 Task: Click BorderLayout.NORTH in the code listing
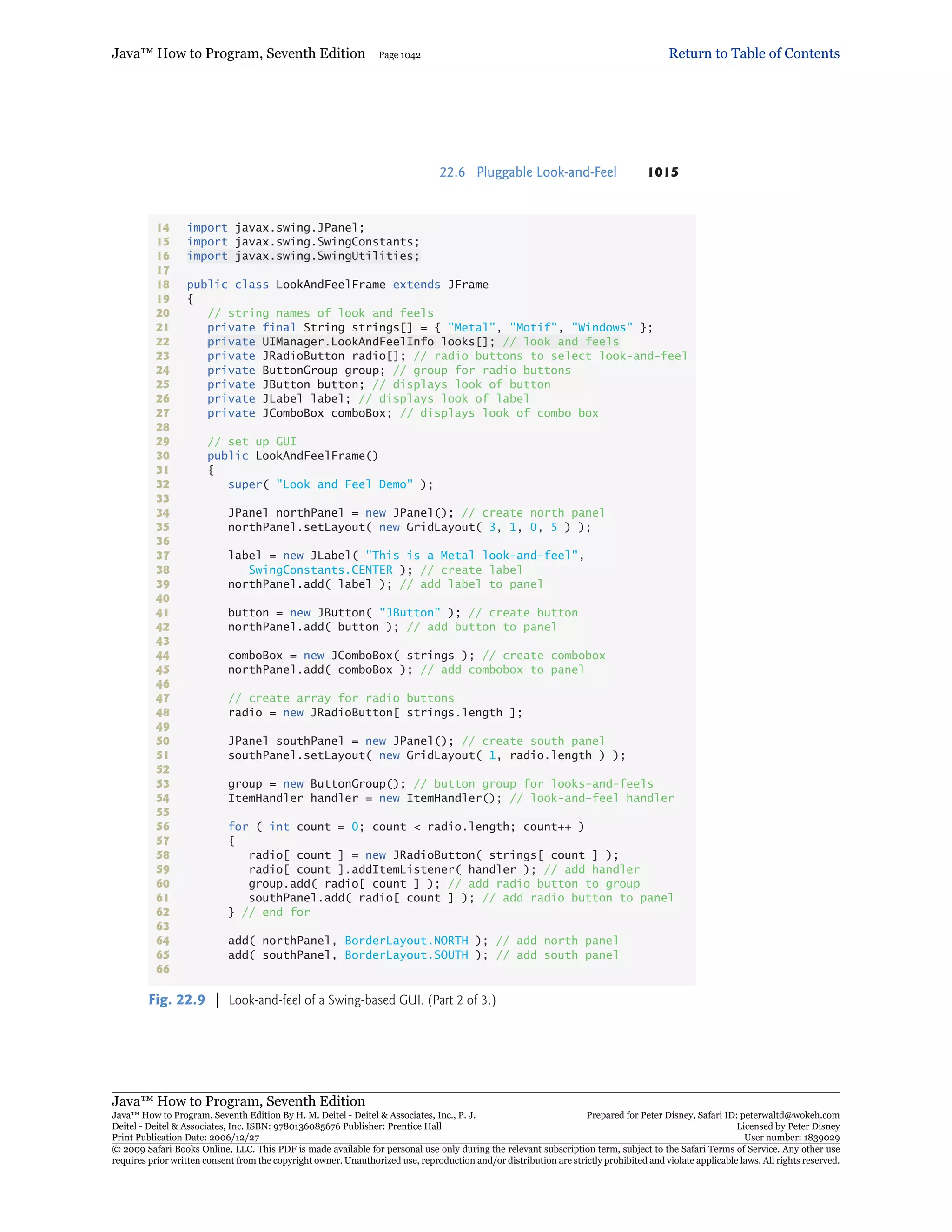pos(406,941)
